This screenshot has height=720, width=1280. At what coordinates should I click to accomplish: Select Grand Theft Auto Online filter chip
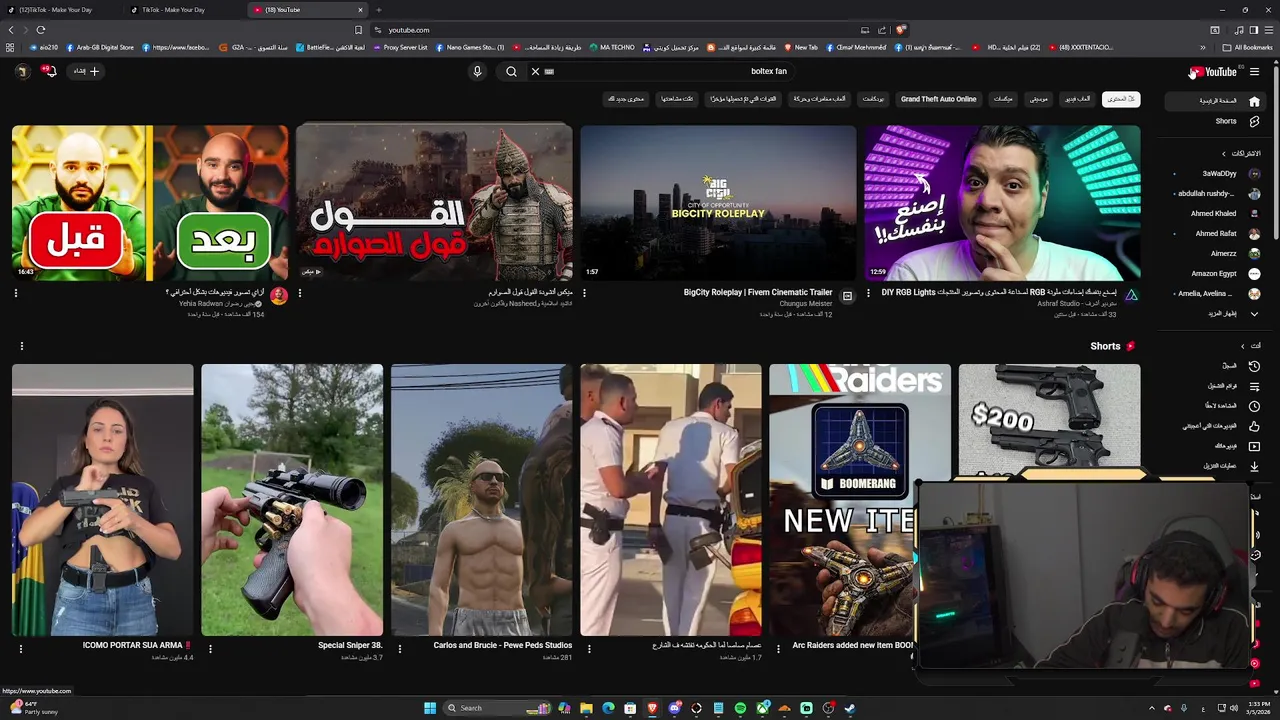pos(938,99)
